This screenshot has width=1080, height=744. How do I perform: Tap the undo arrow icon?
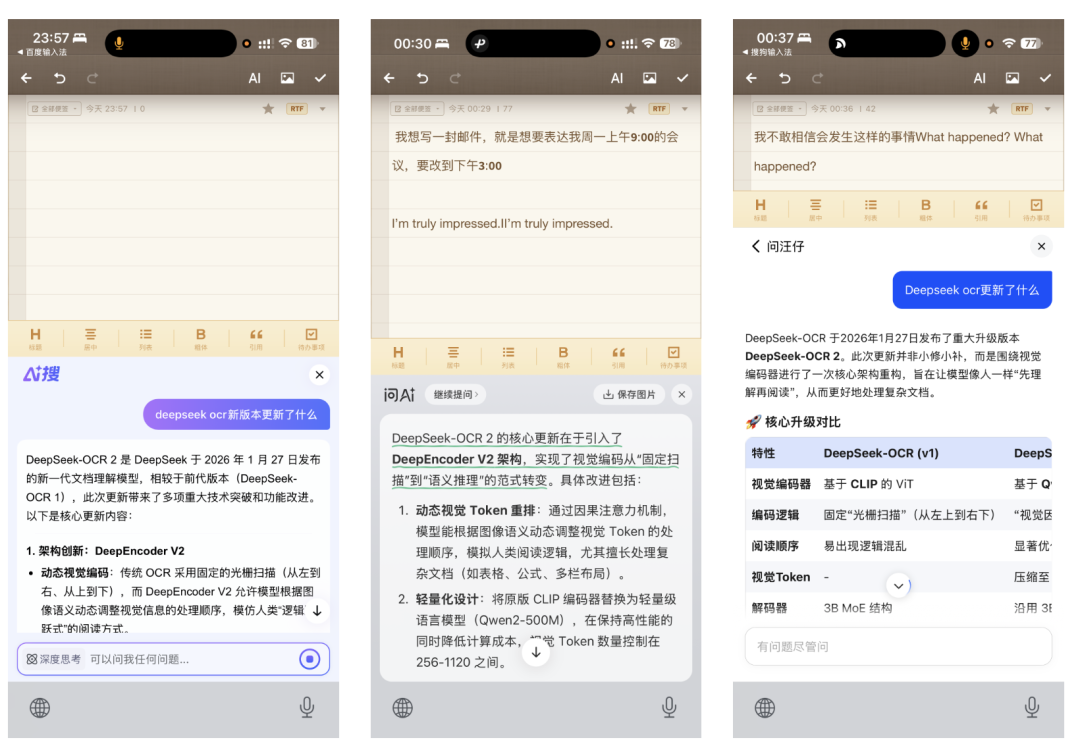coord(62,77)
